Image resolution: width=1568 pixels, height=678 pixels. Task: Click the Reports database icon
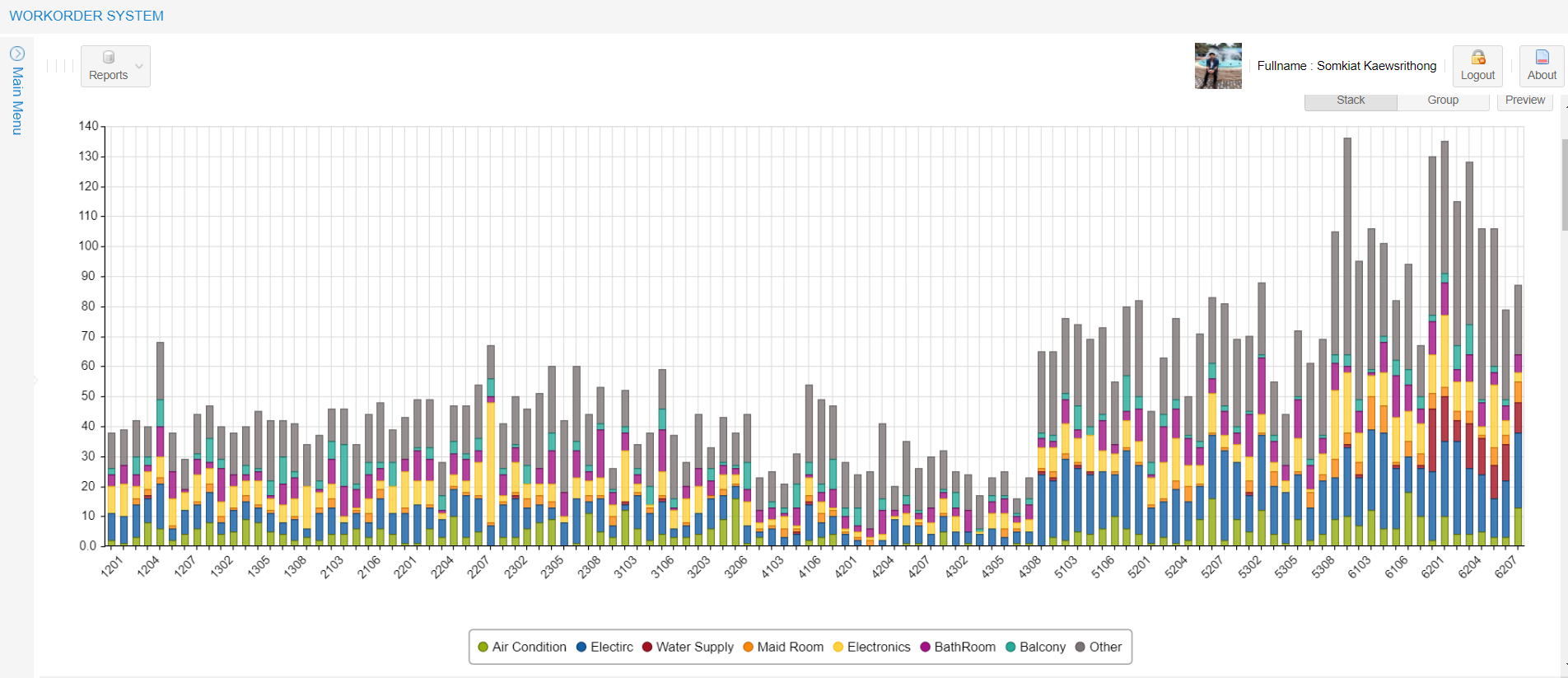(108, 58)
